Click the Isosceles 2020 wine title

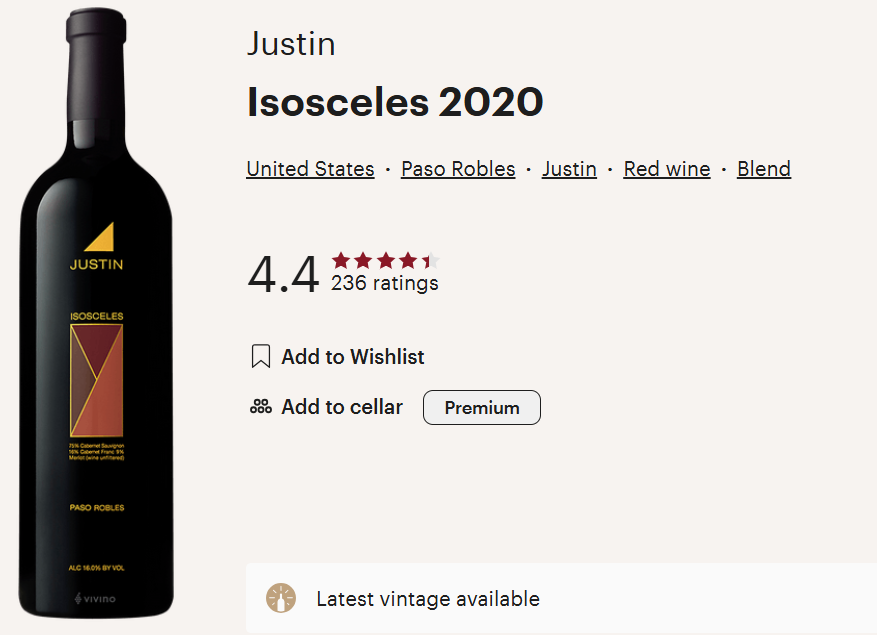395,101
